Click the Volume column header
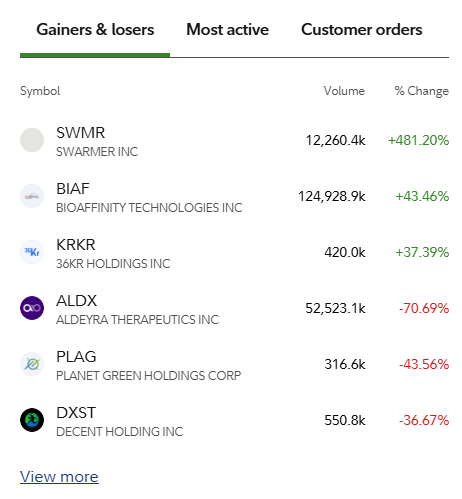 pyautogui.click(x=344, y=91)
